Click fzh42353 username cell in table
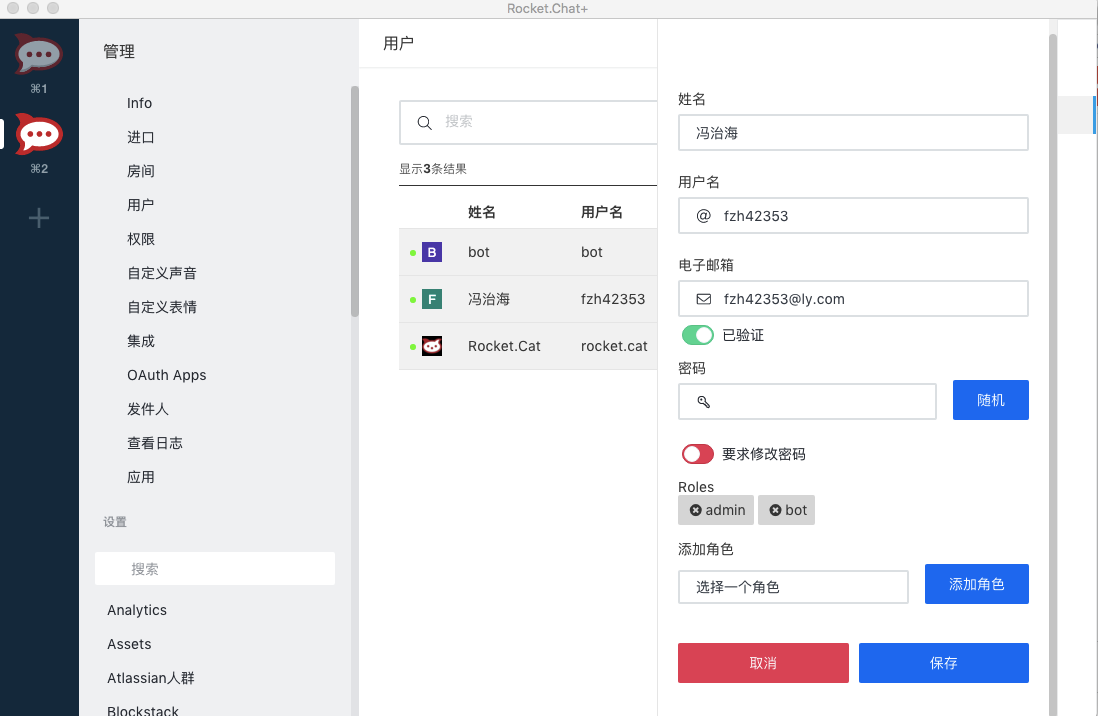Image resolution: width=1098 pixels, height=716 pixels. coord(613,299)
